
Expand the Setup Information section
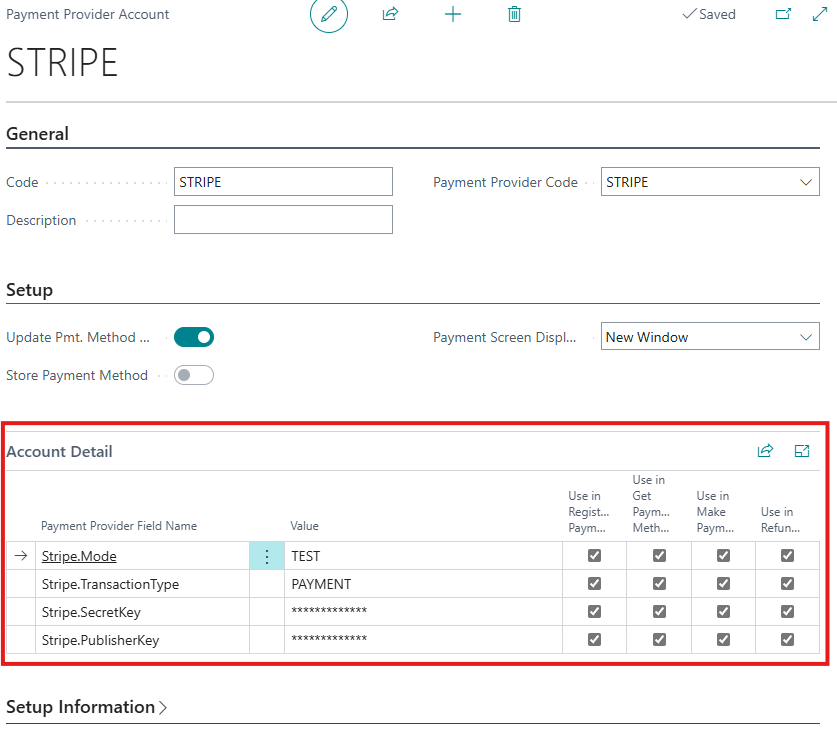coord(86,707)
